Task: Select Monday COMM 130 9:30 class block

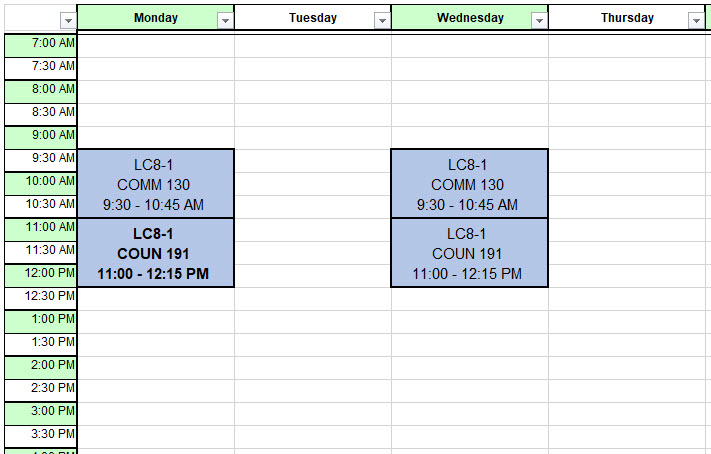Action: point(156,184)
